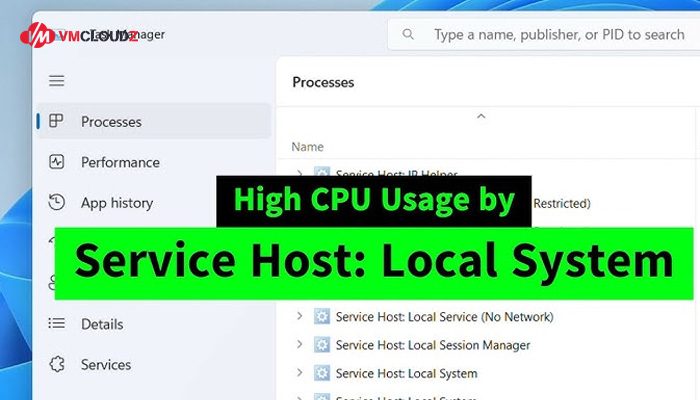The height and width of the screenshot is (400, 700).
Task: Click the Services puzzle icon
Action: point(57,364)
